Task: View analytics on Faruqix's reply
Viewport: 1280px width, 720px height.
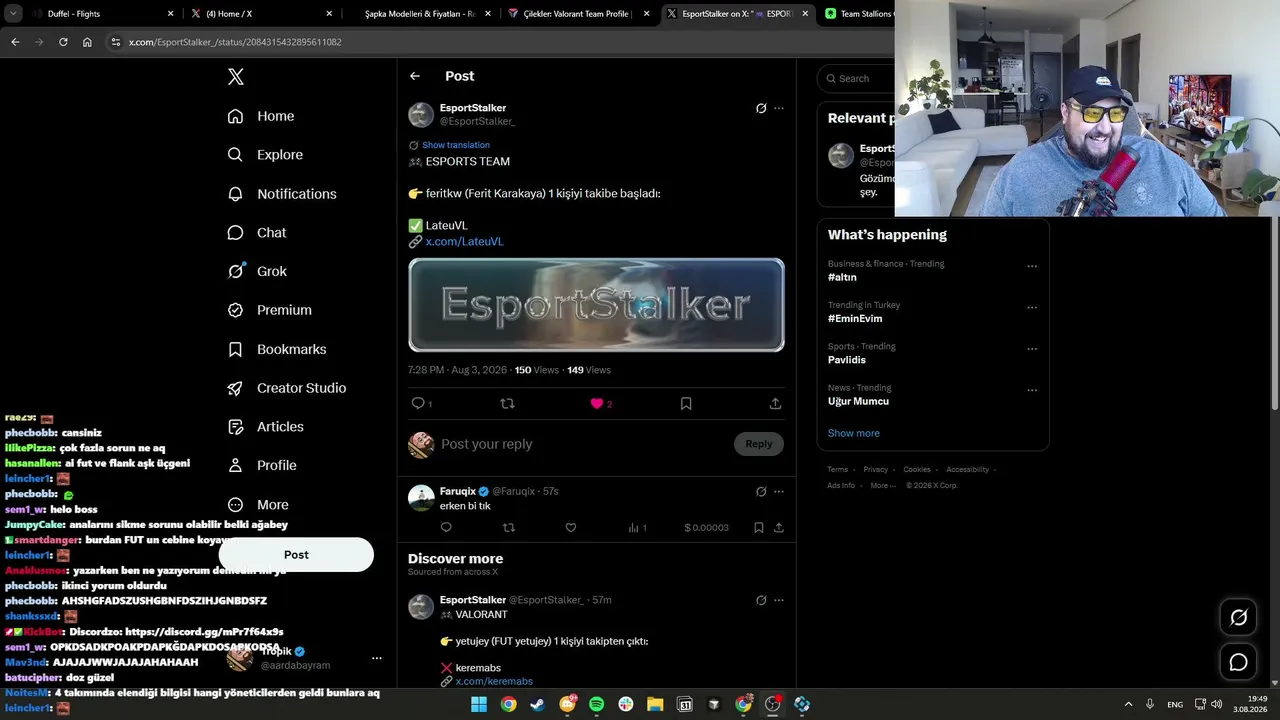Action: (x=637, y=527)
